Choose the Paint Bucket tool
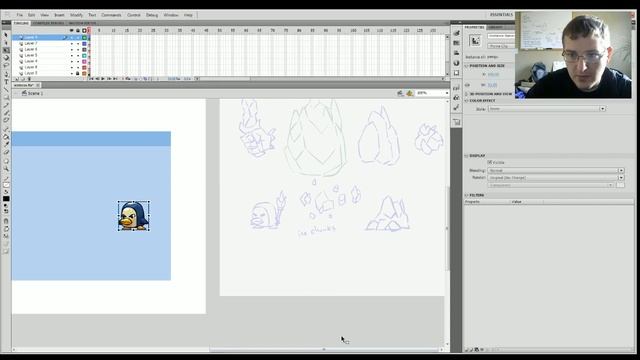The width and height of the screenshot is (640, 360). (x=6, y=137)
